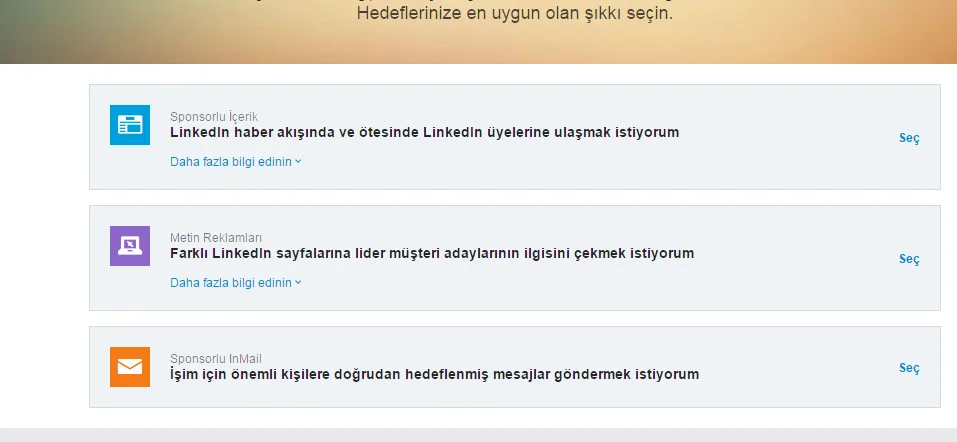Click the chevron arrow in Metin Reklamları card
This screenshot has height=442, width=957.
298,283
